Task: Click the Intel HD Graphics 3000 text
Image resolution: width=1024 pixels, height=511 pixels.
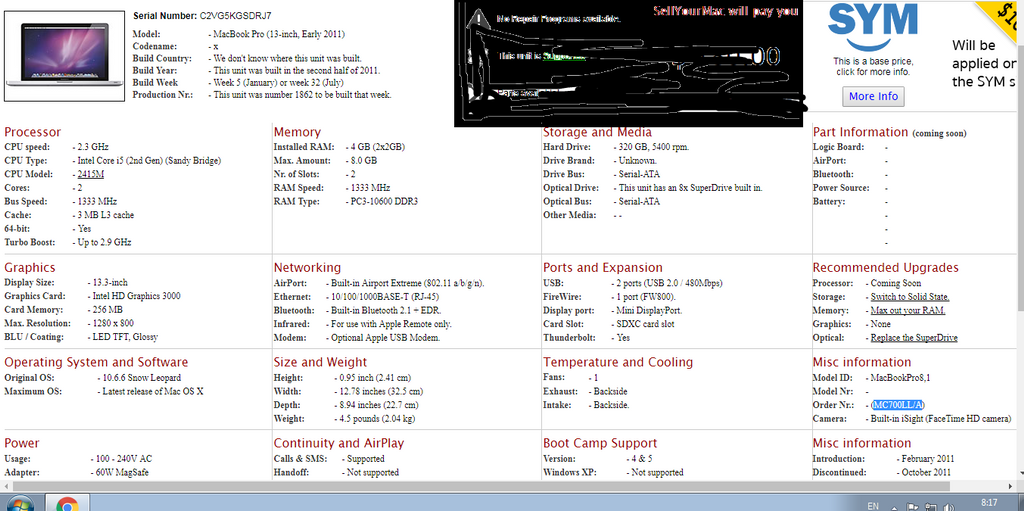Action: (x=138, y=296)
